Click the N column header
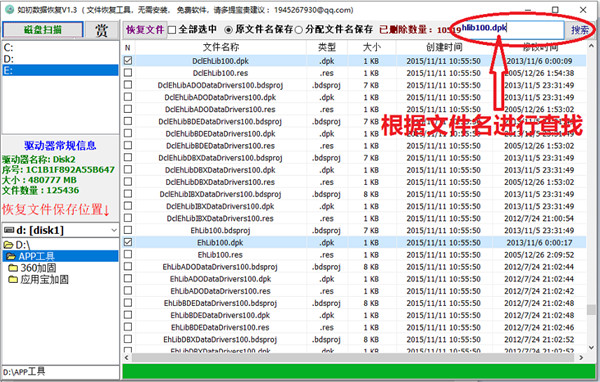 [128, 47]
